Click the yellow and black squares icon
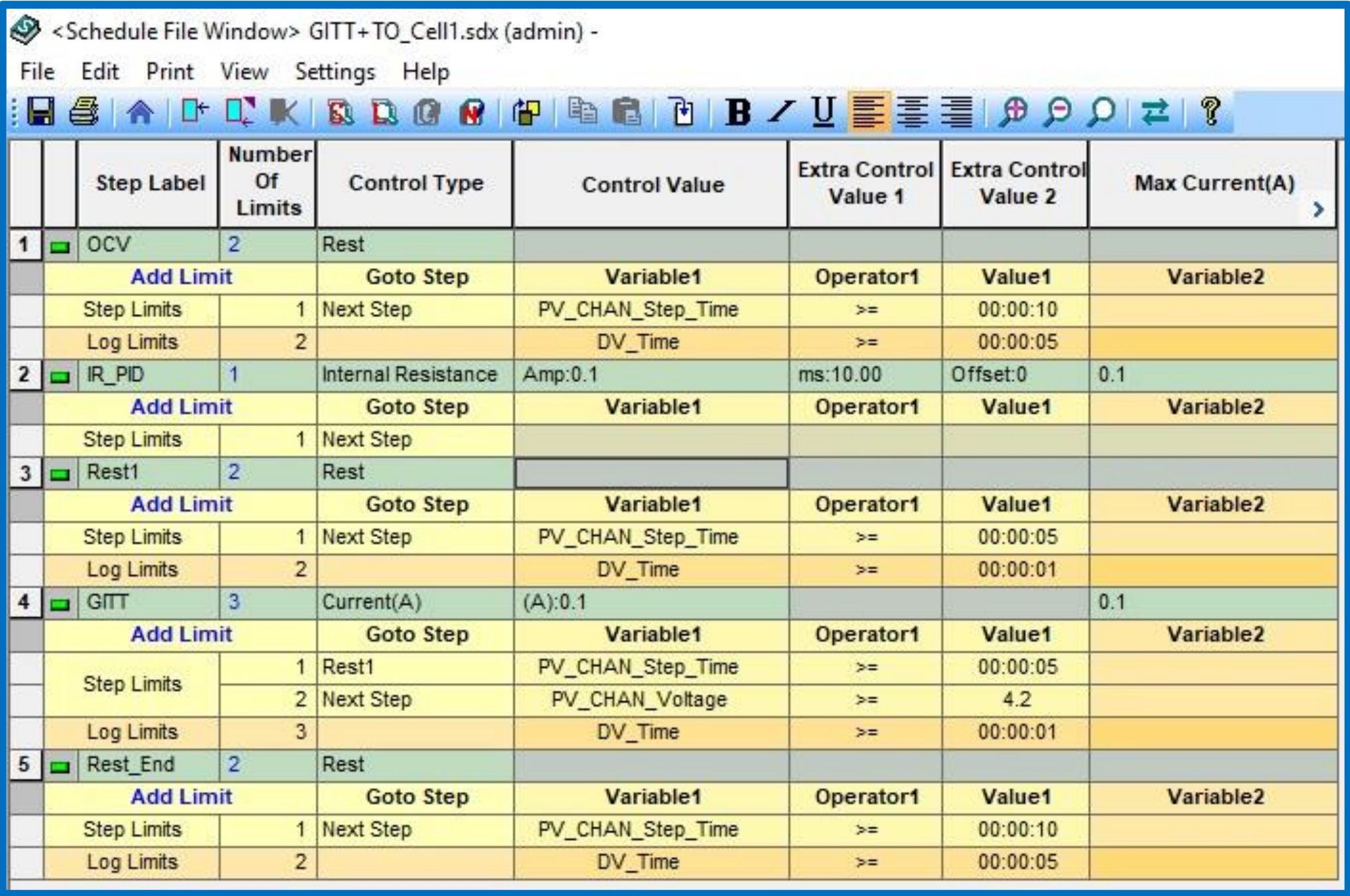The width and height of the screenshot is (1350, 896). [526, 112]
